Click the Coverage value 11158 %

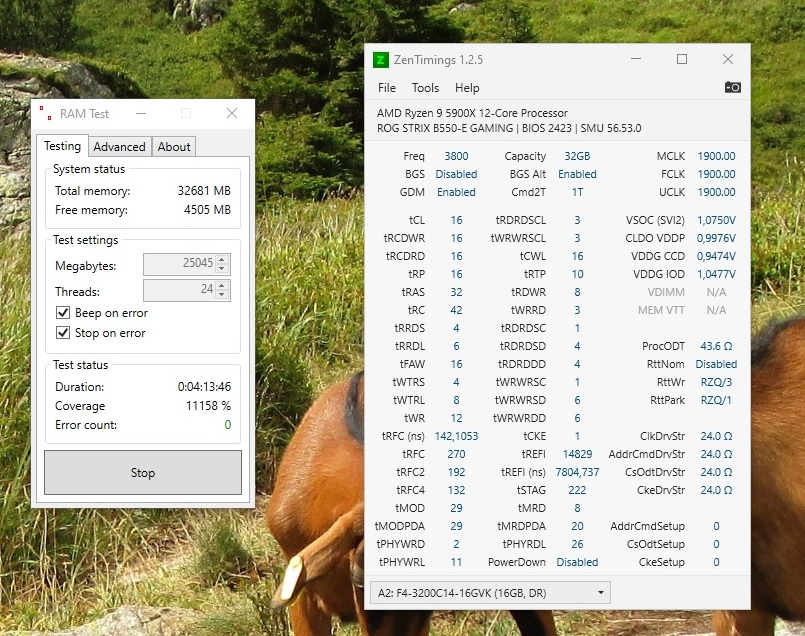click(x=208, y=406)
